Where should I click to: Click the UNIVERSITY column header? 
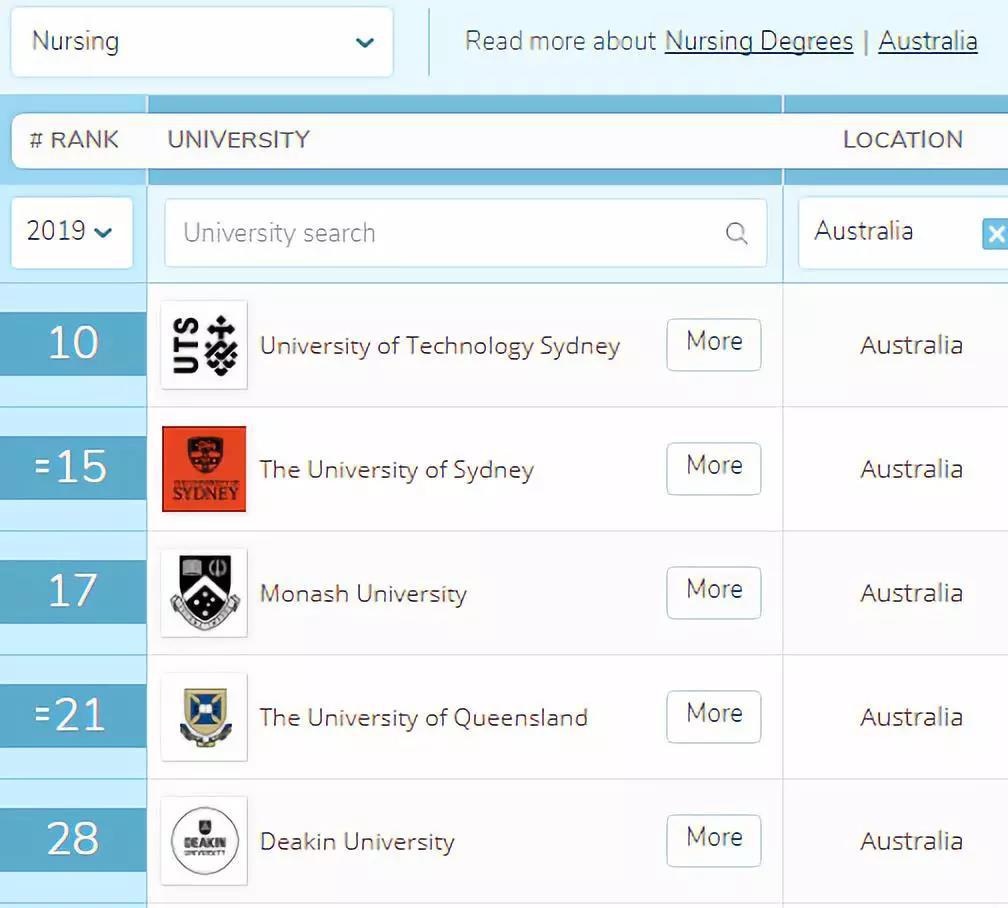pos(239,140)
